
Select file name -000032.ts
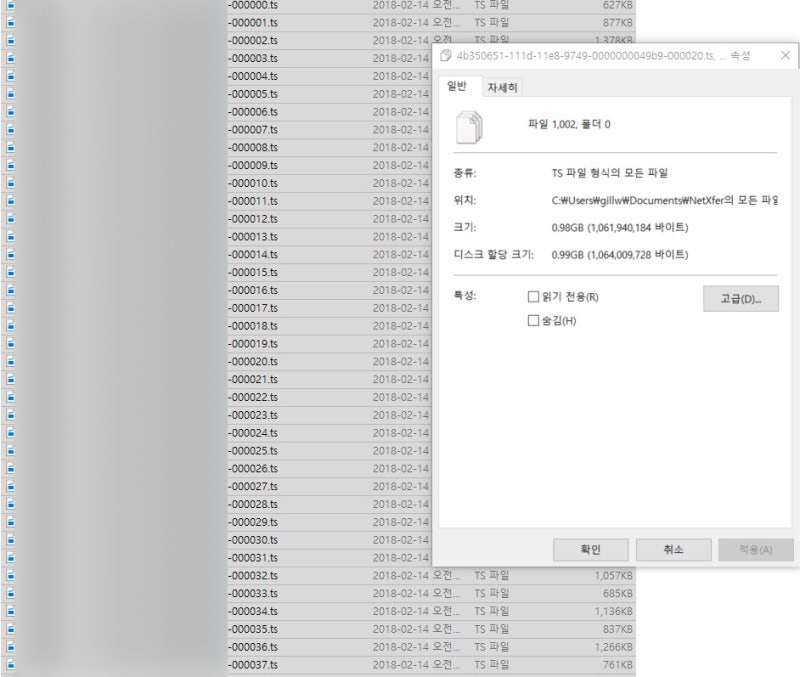click(x=253, y=575)
